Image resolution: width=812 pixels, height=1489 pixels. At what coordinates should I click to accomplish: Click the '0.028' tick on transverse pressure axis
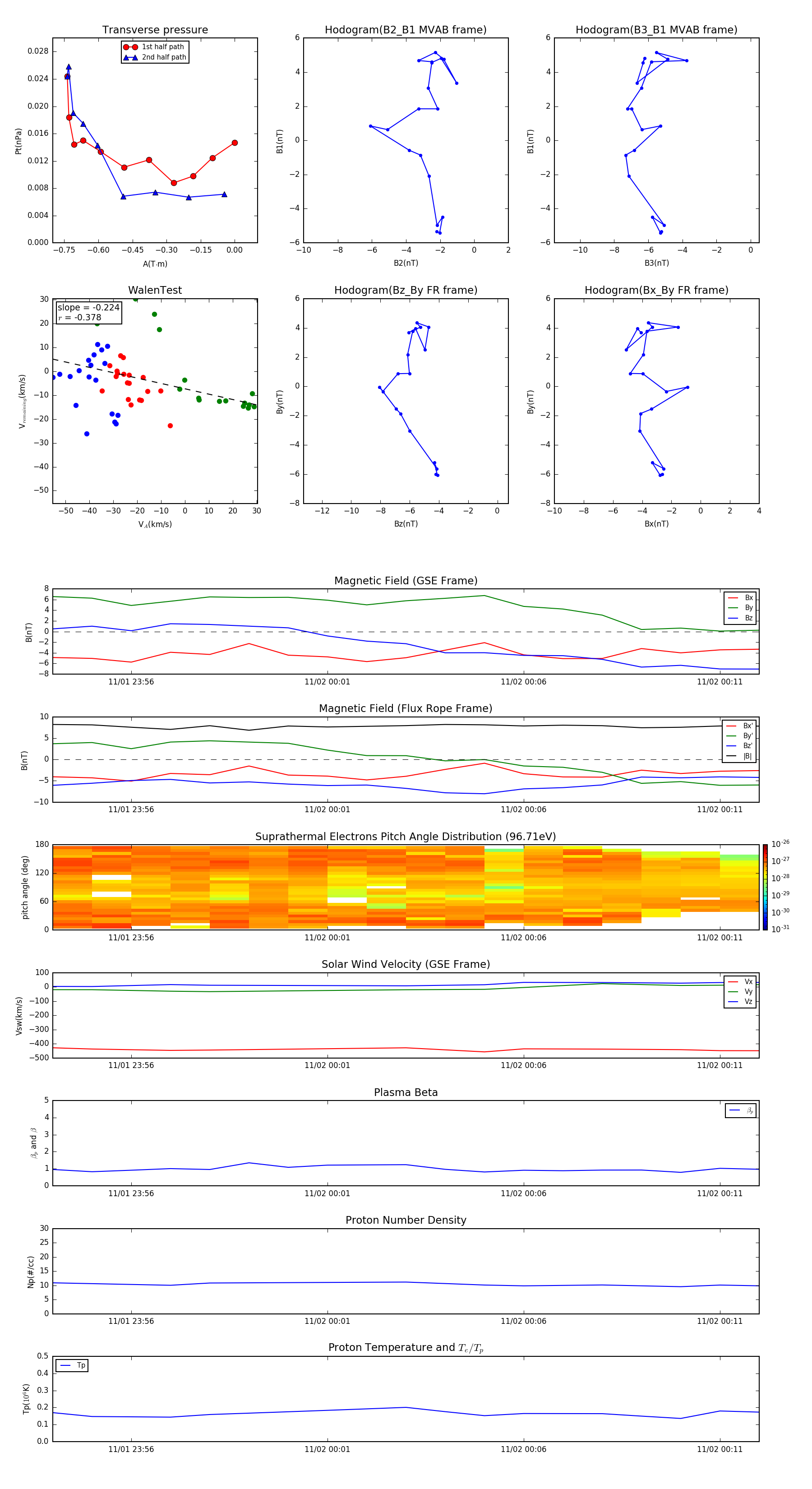38,51
